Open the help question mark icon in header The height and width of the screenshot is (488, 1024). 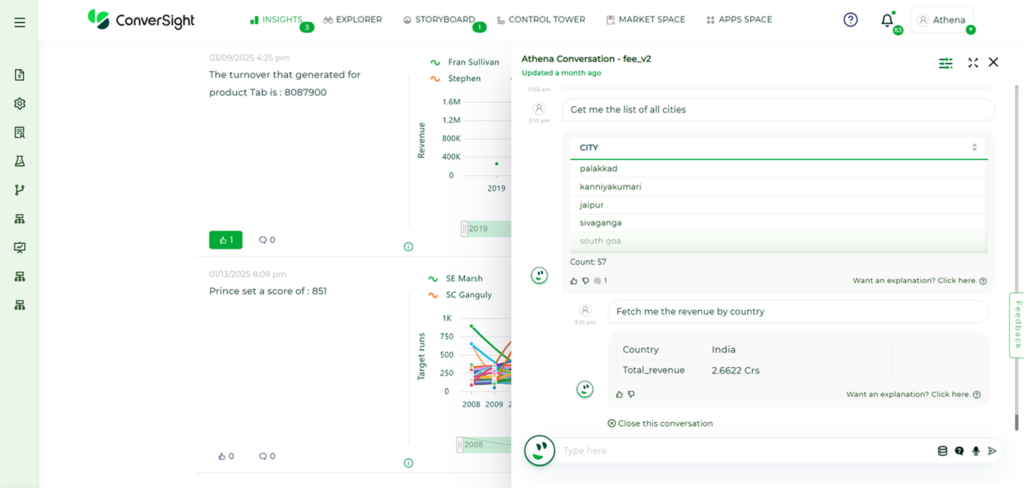[x=850, y=20]
